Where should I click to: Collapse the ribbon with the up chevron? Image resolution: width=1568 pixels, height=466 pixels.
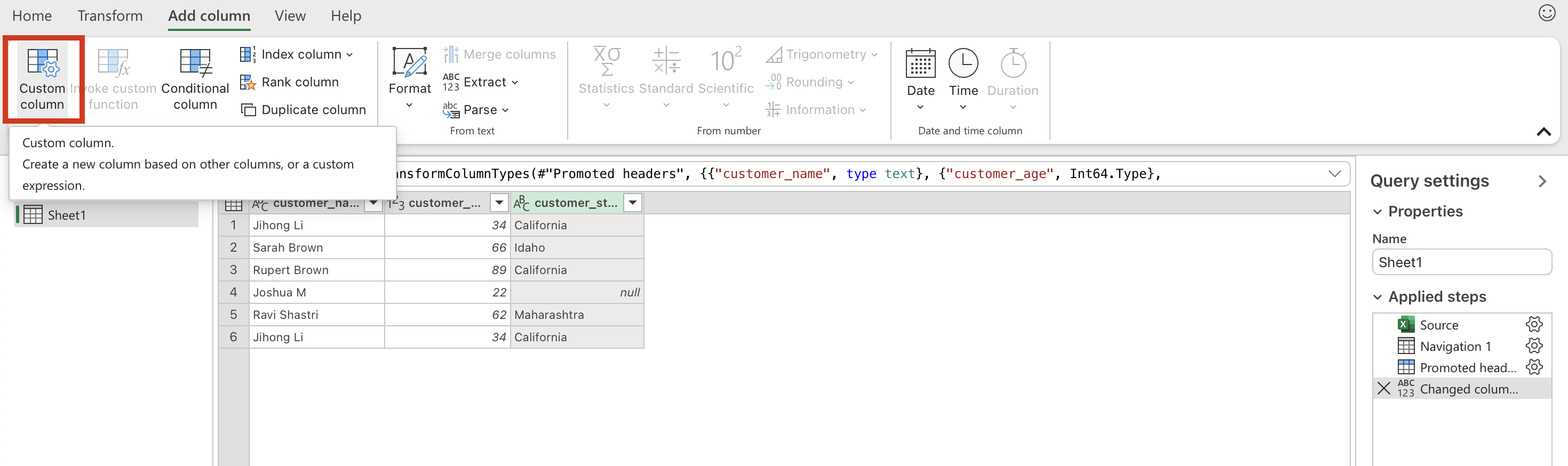[x=1543, y=131]
